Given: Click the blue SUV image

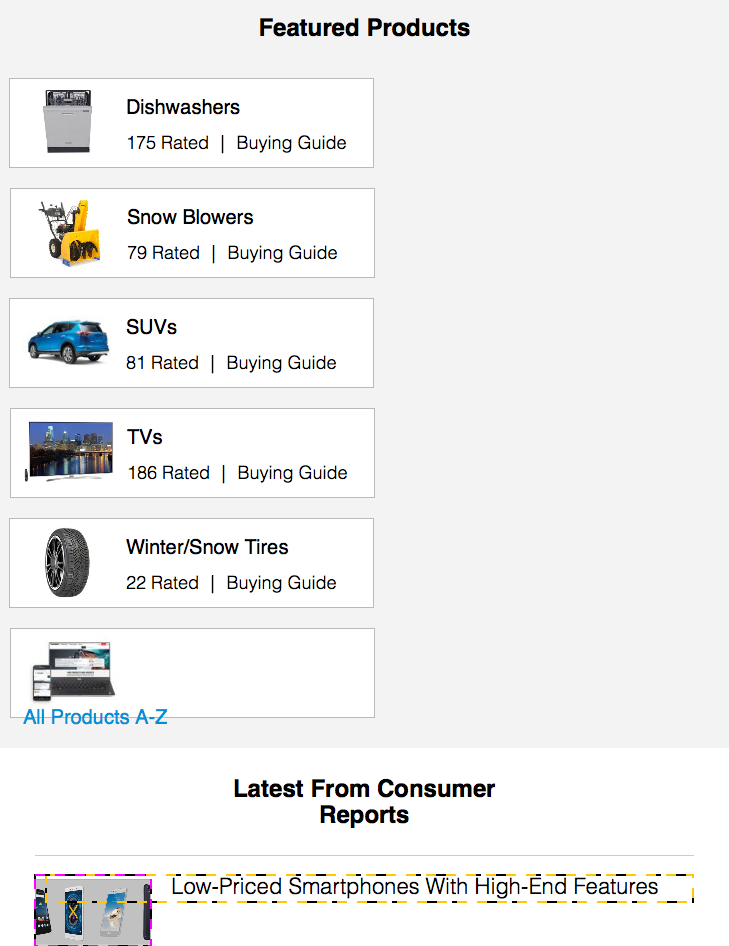Looking at the screenshot, I should click(x=68, y=341).
